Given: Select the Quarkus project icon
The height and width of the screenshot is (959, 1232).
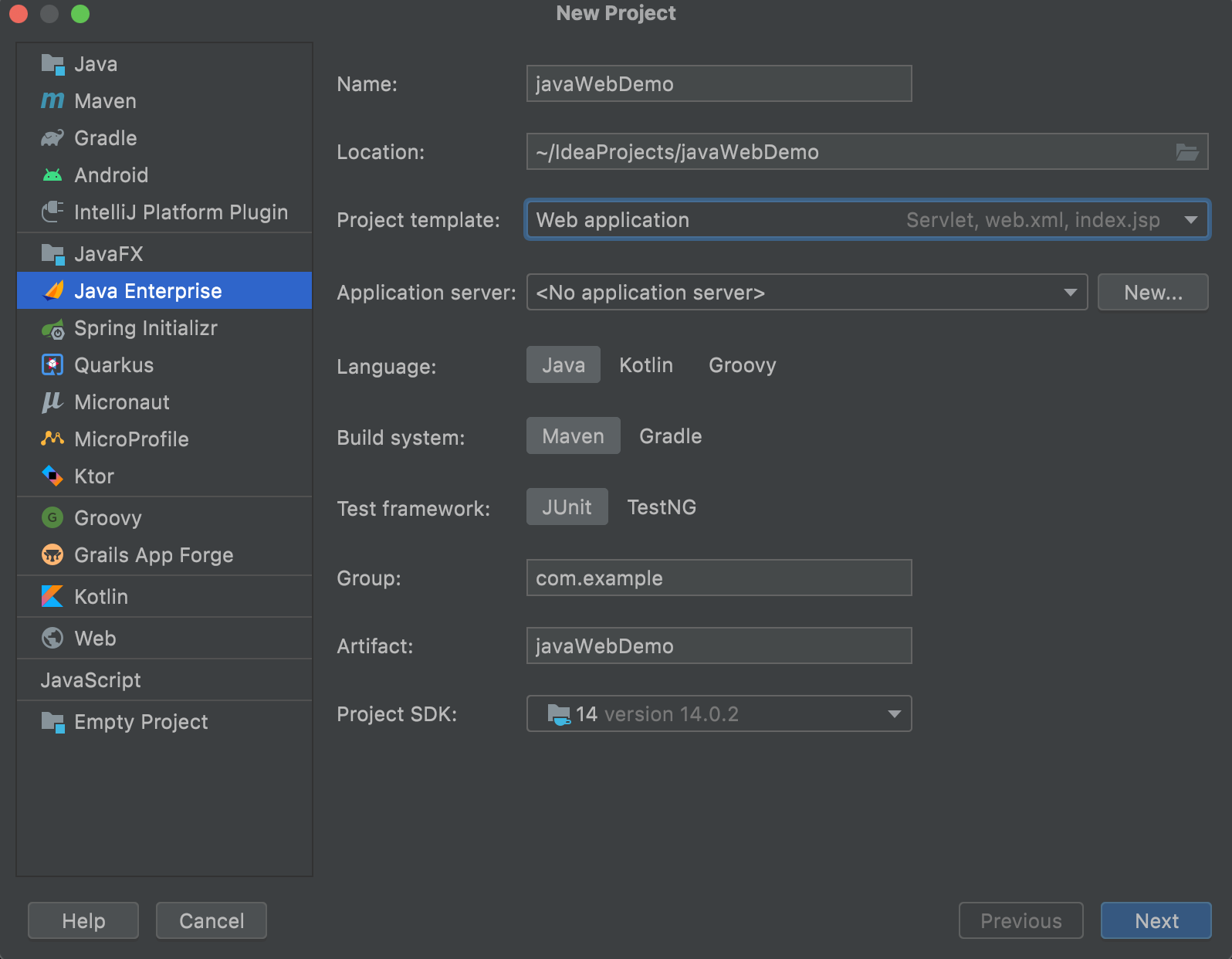Looking at the screenshot, I should 52,365.
